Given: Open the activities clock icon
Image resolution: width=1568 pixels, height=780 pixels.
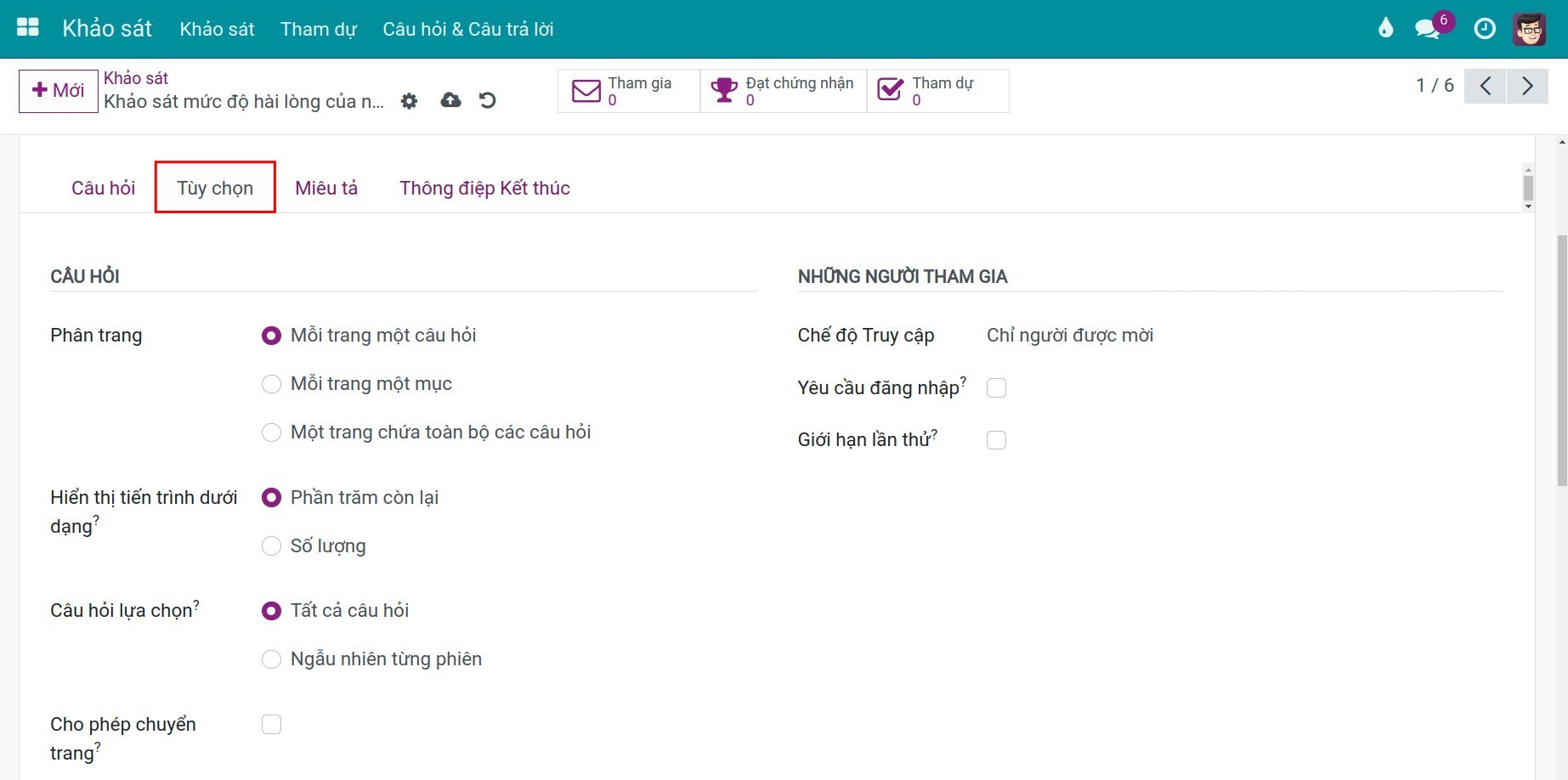Looking at the screenshot, I should [1485, 29].
